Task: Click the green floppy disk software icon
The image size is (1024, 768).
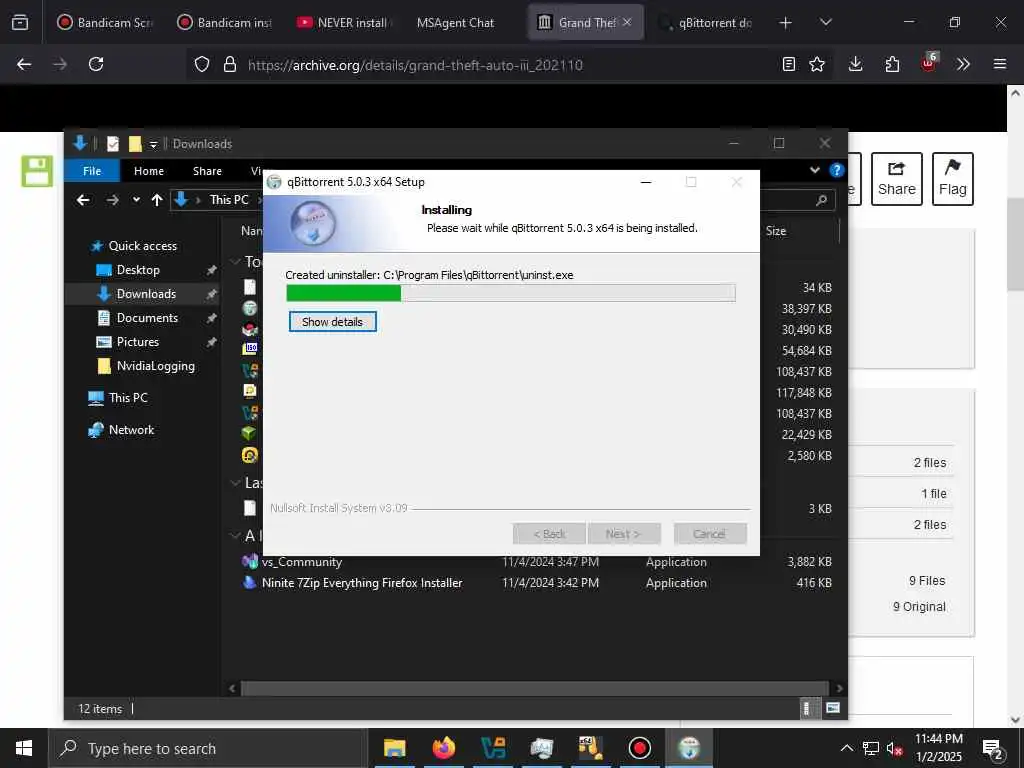Action: point(37,172)
